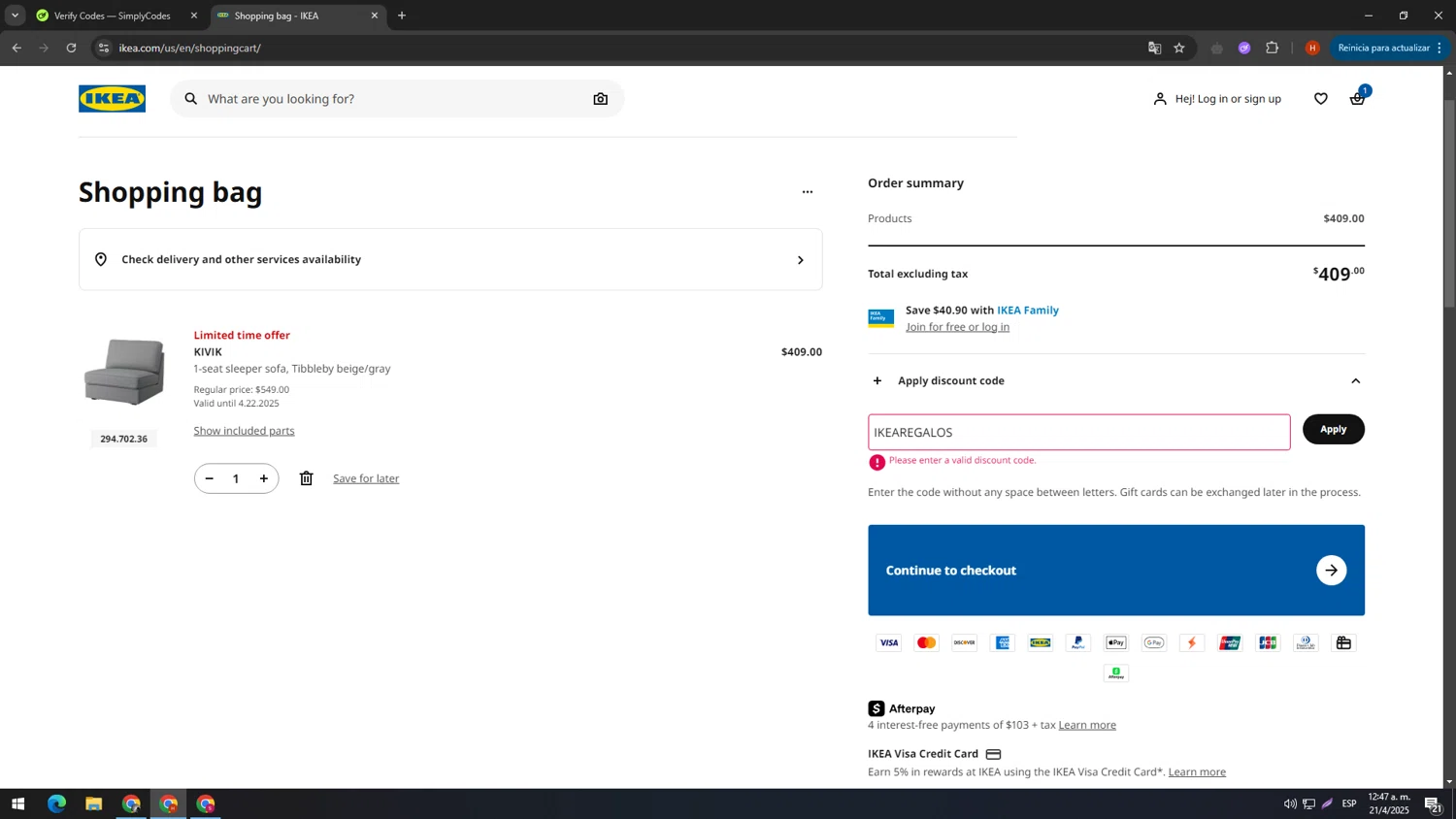Image resolution: width=1456 pixels, height=819 pixels.
Task: Close the Verify Codes tab
Action: [x=193, y=16]
